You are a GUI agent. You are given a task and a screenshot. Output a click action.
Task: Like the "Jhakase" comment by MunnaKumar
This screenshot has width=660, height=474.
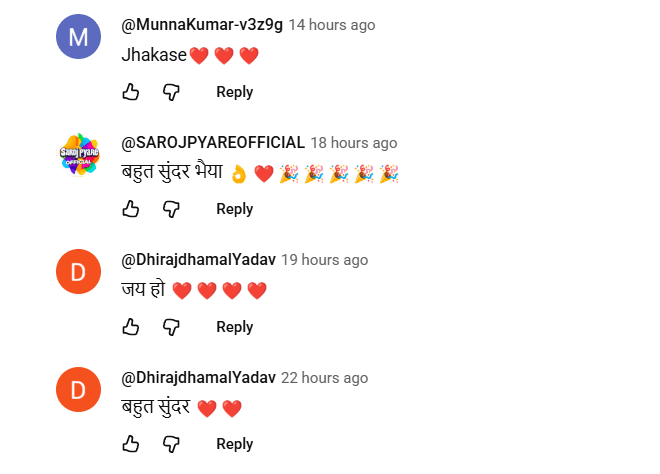pyautogui.click(x=131, y=92)
